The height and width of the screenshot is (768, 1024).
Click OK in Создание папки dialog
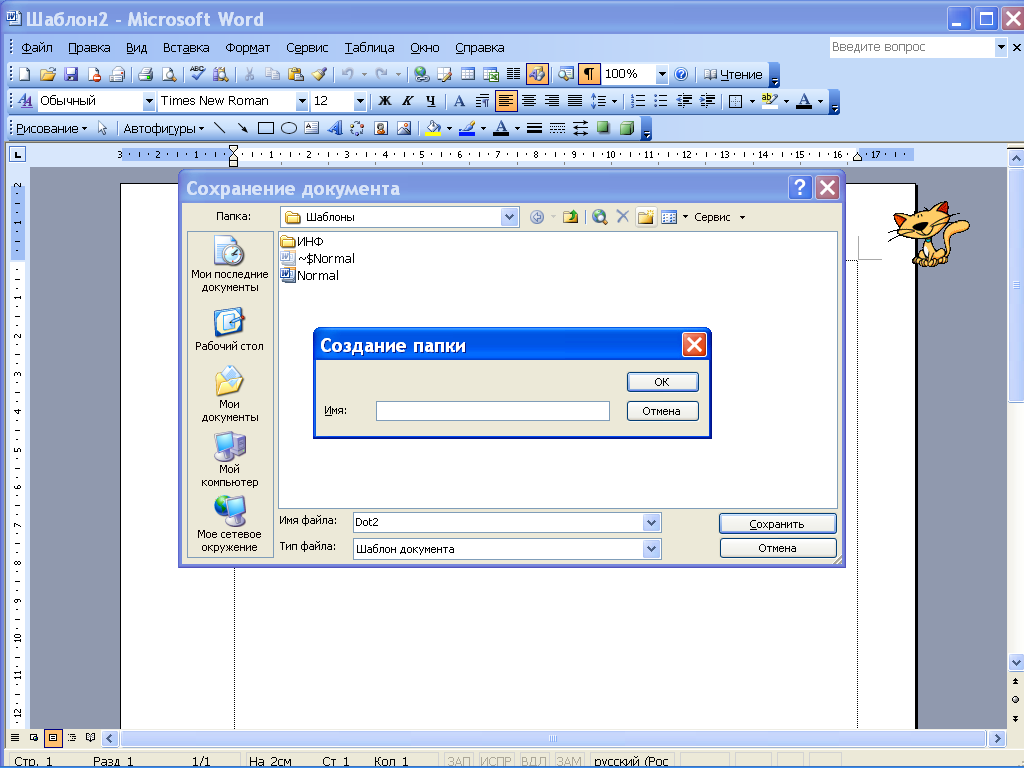pos(662,382)
